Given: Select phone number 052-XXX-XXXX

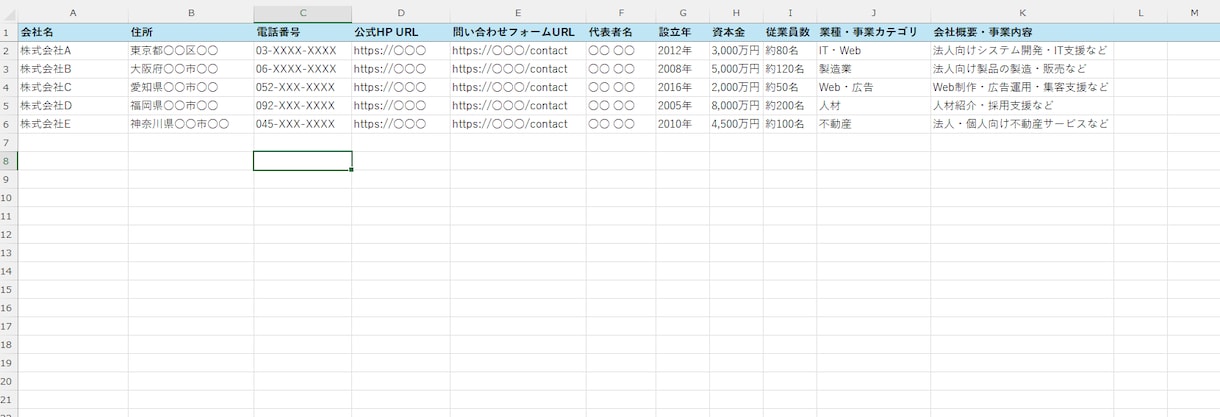Looking at the screenshot, I should pyautogui.click(x=303, y=87).
